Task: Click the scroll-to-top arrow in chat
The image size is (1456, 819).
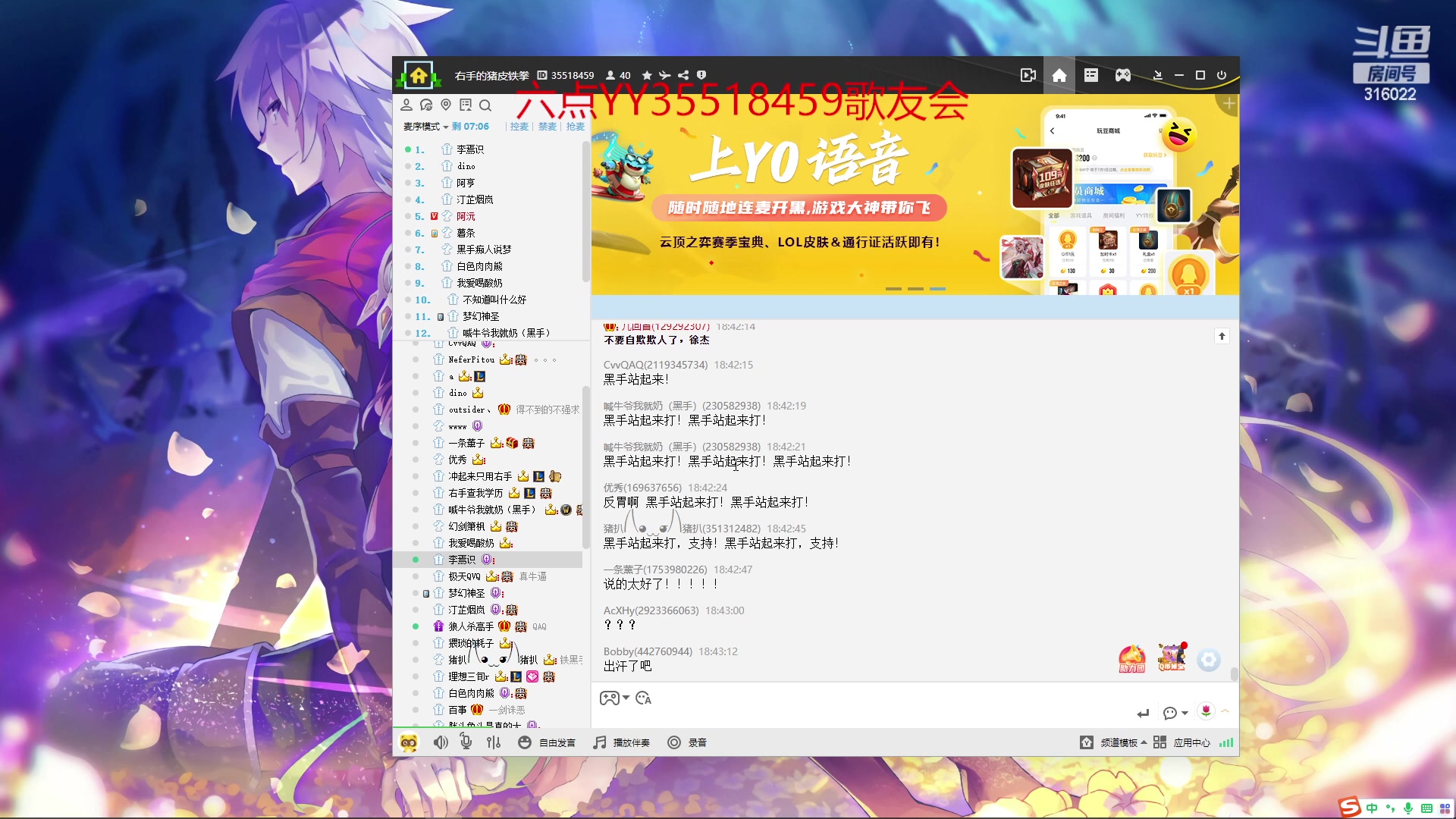Action: 1222,336
